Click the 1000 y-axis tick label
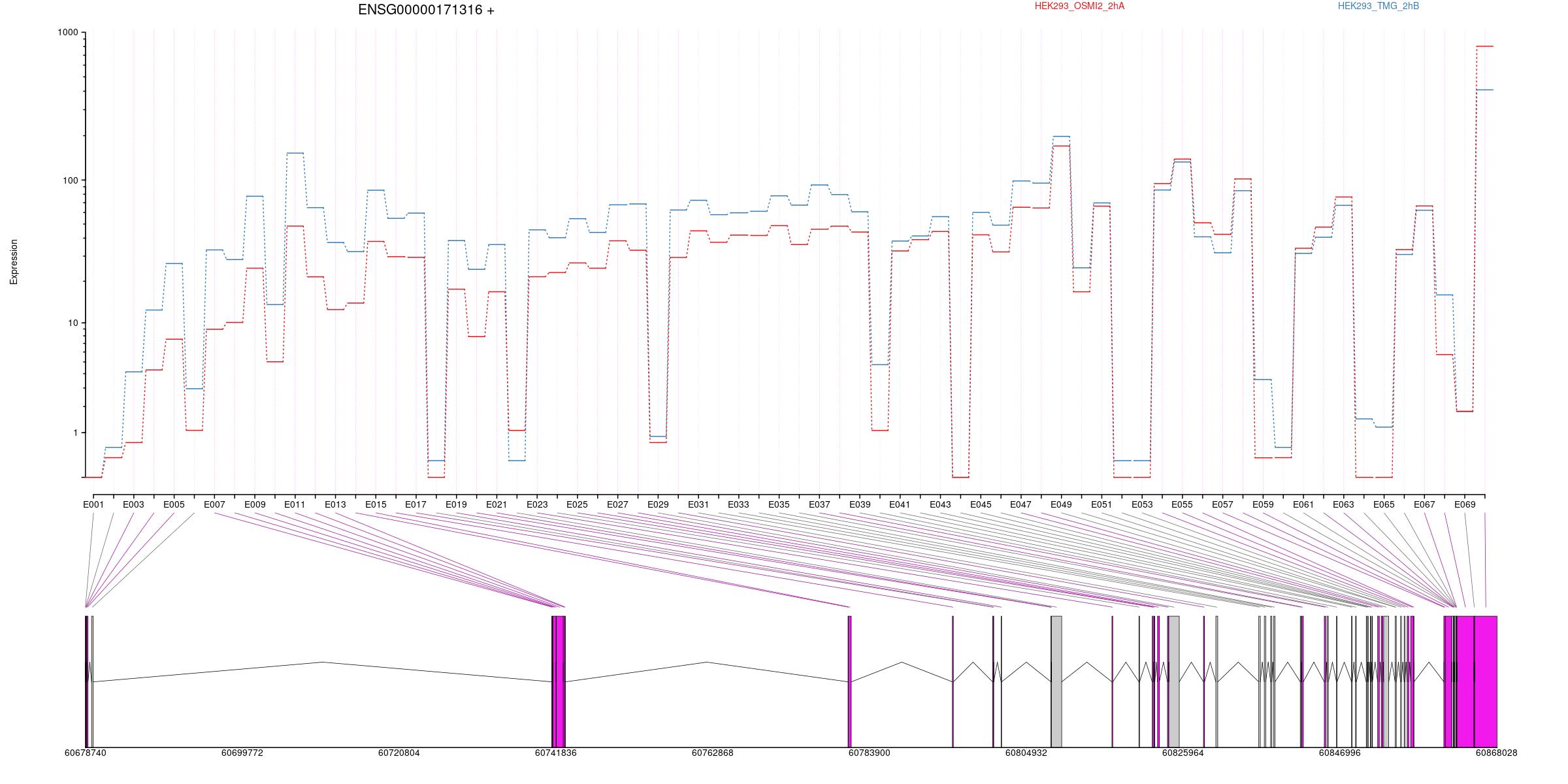Image resolution: width=1568 pixels, height=784 pixels. pyautogui.click(x=67, y=33)
